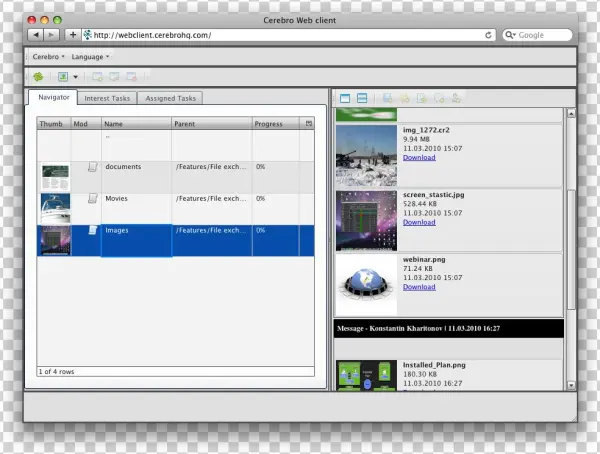Click the green refresh icon in toolbar
This screenshot has height=454, width=600.
(38, 76)
